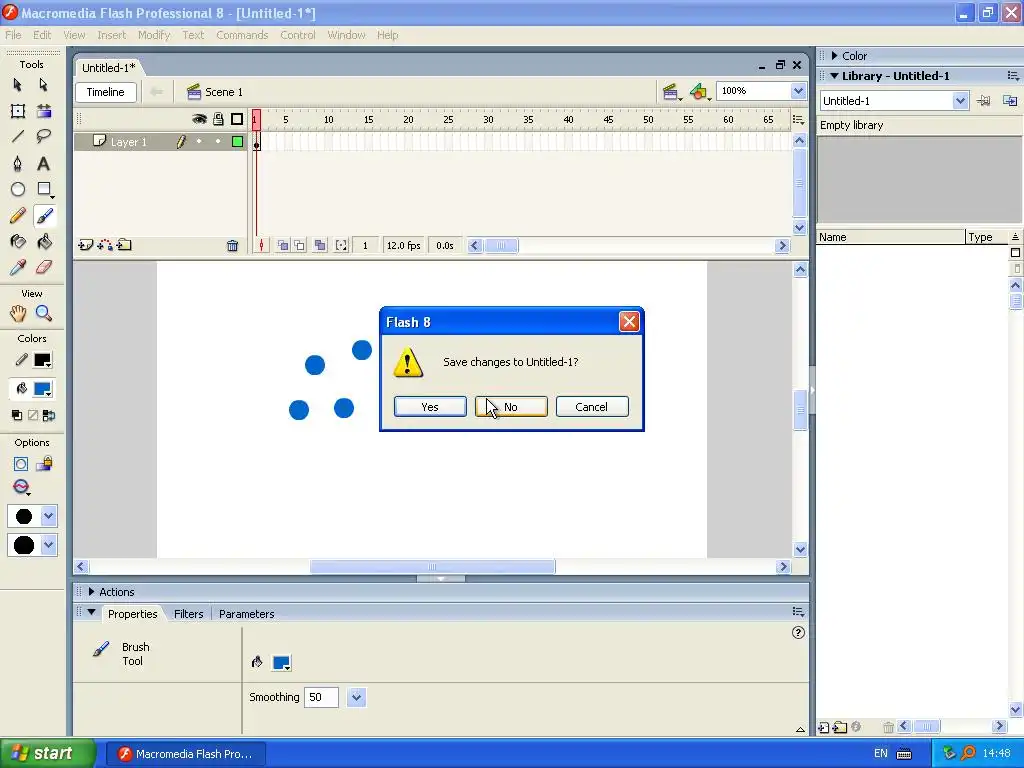Select the Brush tool in Tools panel

coord(44,216)
